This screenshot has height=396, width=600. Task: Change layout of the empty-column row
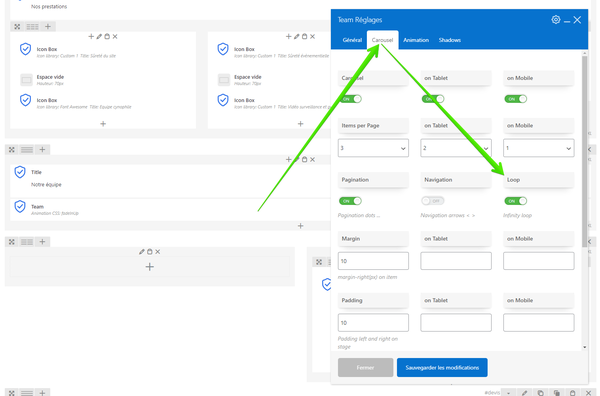(27, 242)
